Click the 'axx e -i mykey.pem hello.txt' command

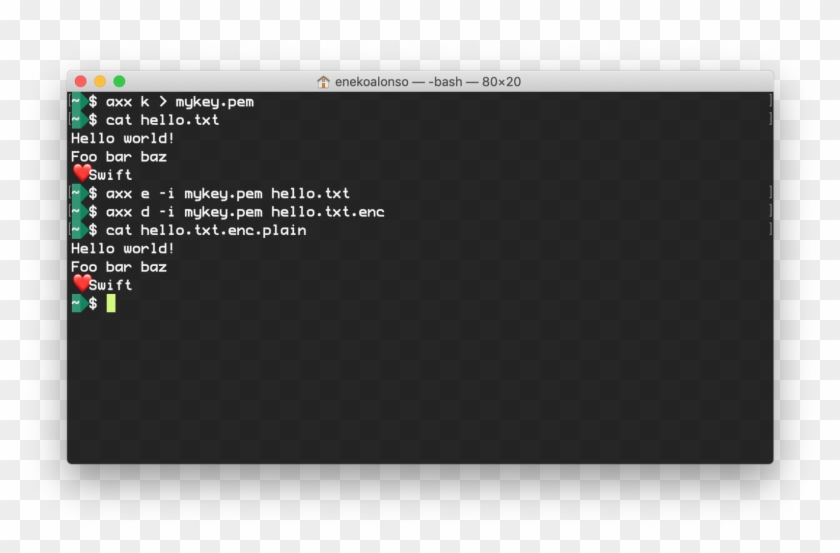coord(228,193)
